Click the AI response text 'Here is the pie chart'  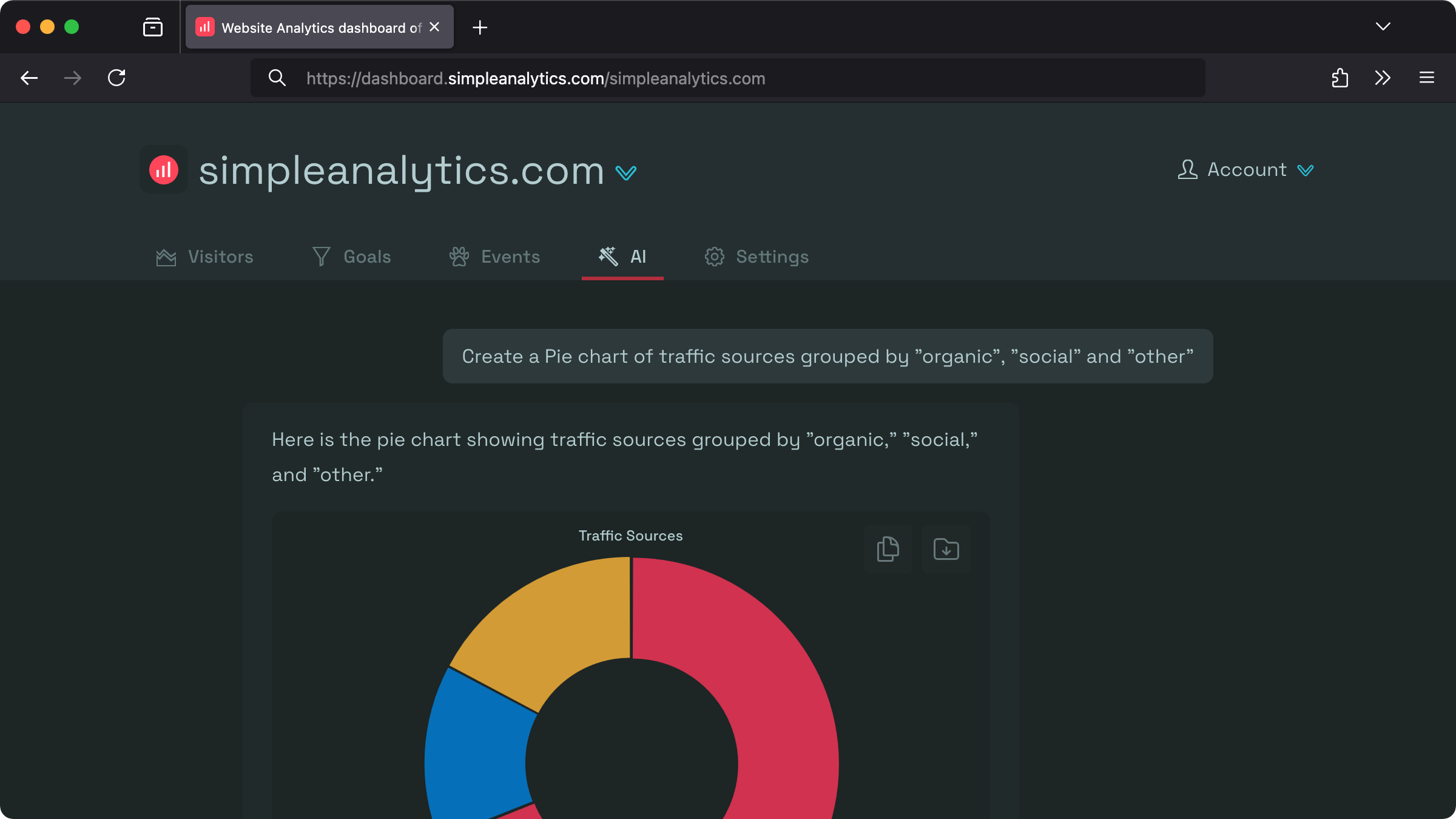coord(625,457)
